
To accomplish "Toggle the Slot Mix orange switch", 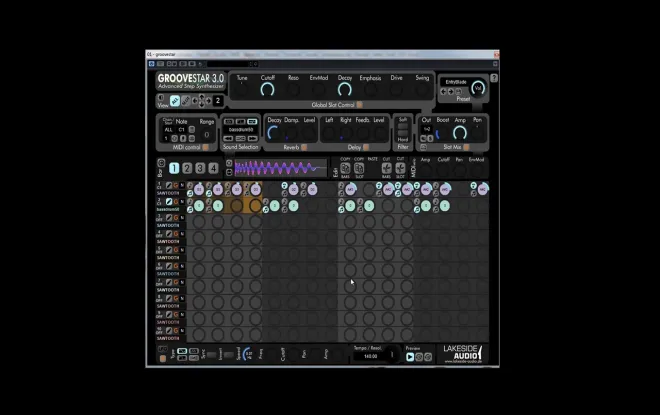I will [x=466, y=147].
